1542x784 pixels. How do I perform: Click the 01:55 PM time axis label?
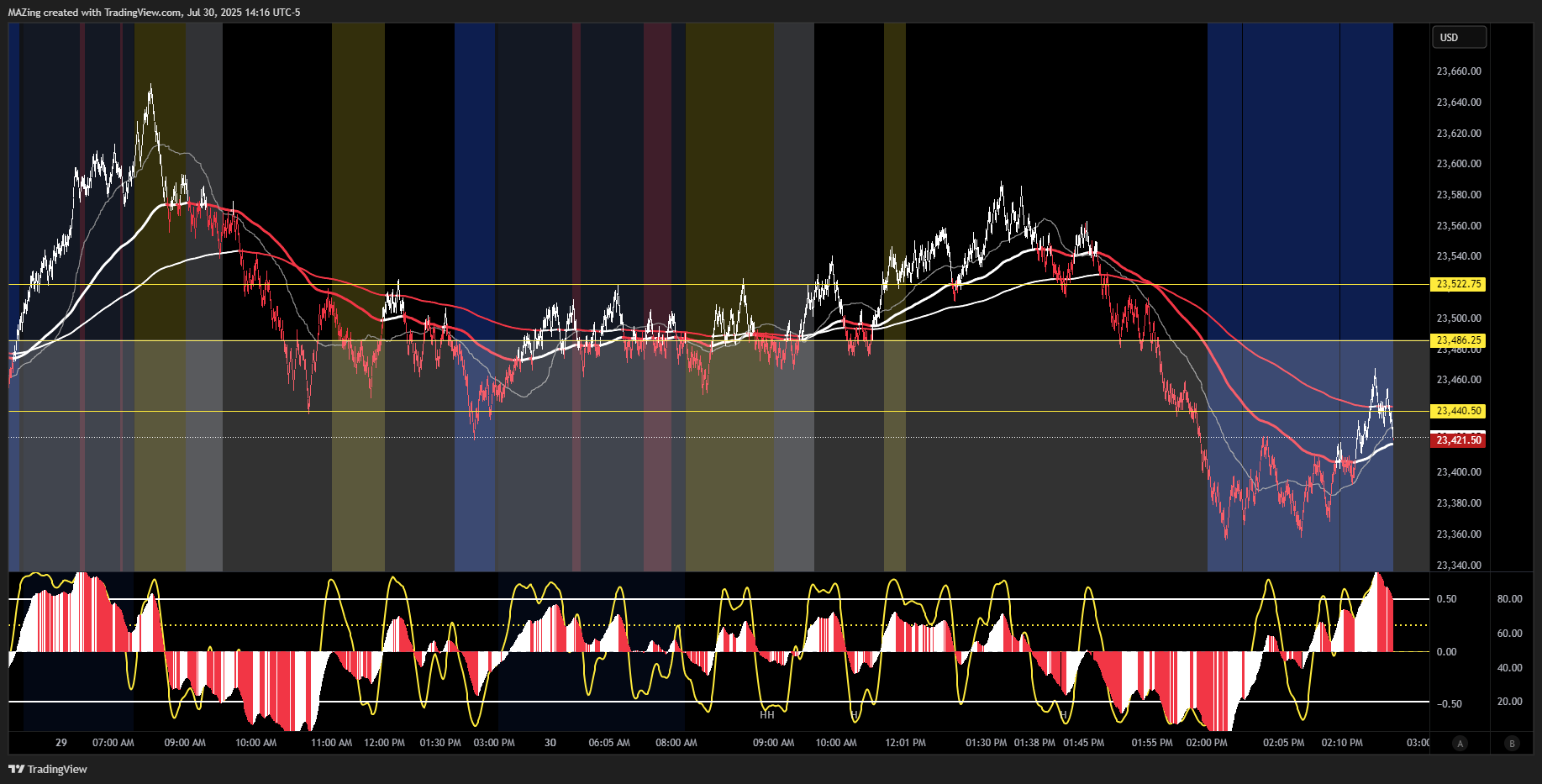1152,743
